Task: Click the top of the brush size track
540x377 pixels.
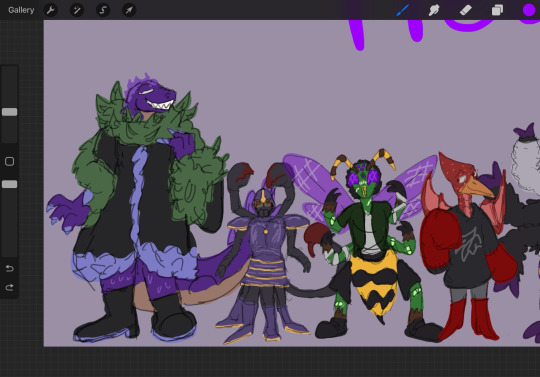Action: [10, 69]
